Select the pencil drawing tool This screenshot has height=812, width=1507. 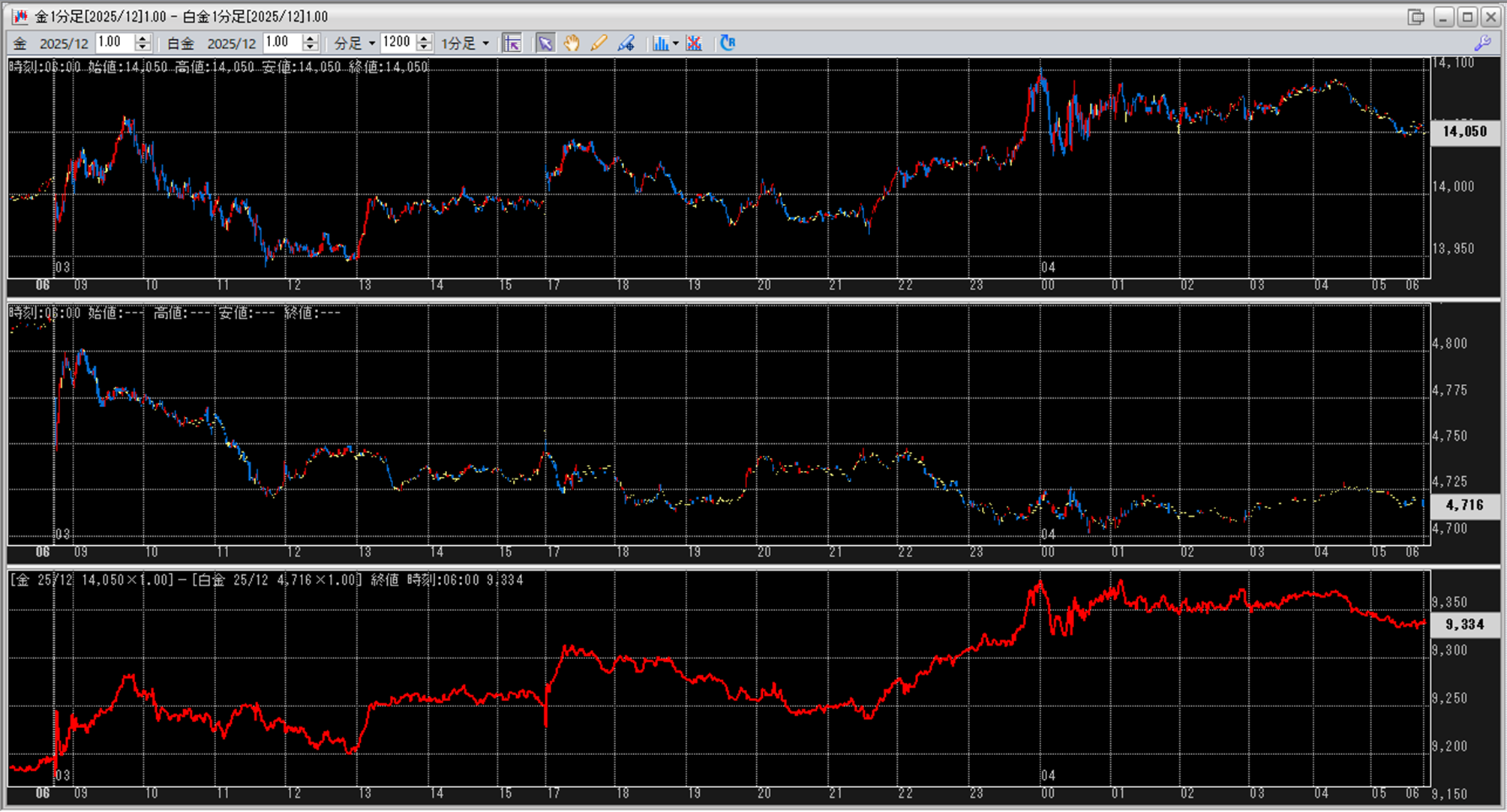(x=599, y=43)
